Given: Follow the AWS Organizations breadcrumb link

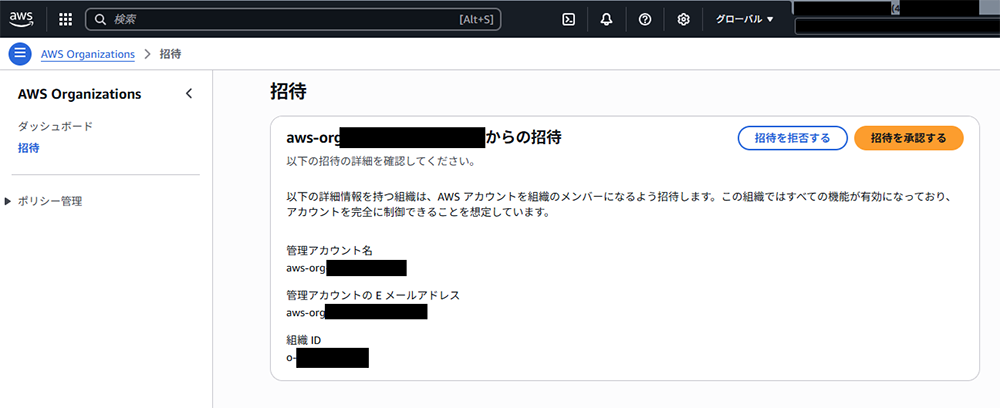Looking at the screenshot, I should coord(88,54).
